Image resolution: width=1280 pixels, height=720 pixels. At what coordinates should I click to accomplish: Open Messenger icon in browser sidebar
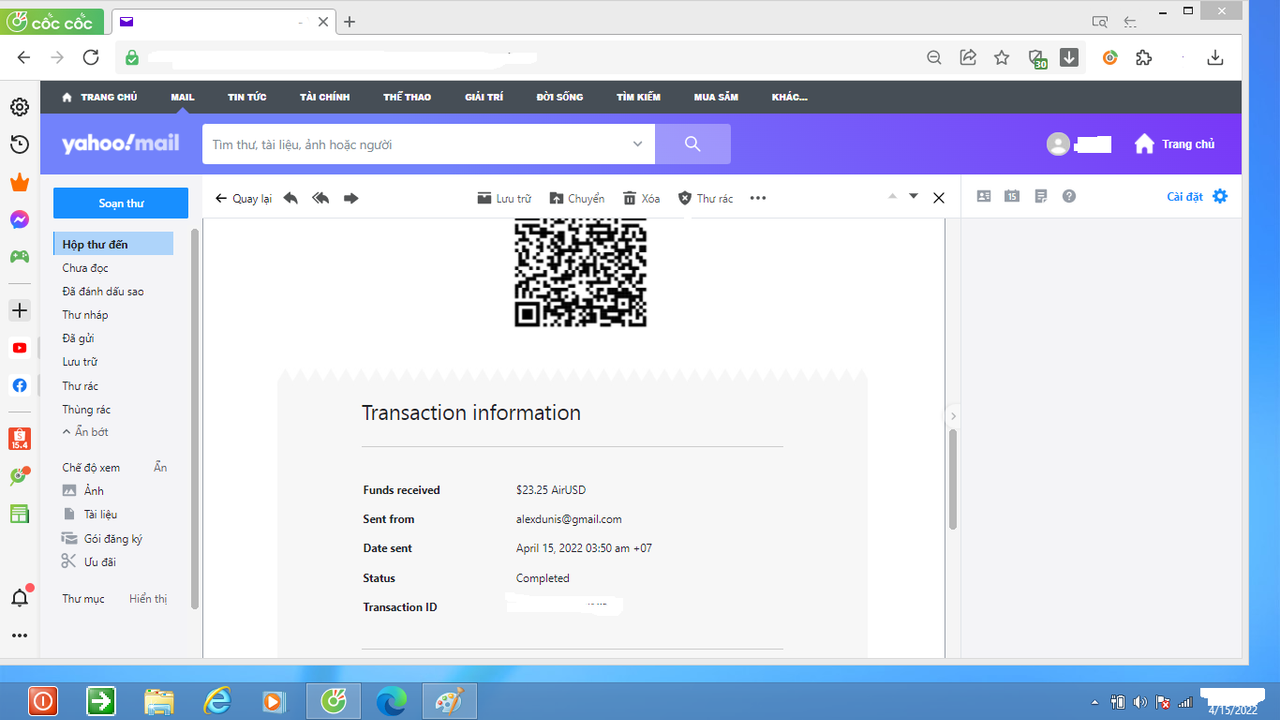pos(19,219)
